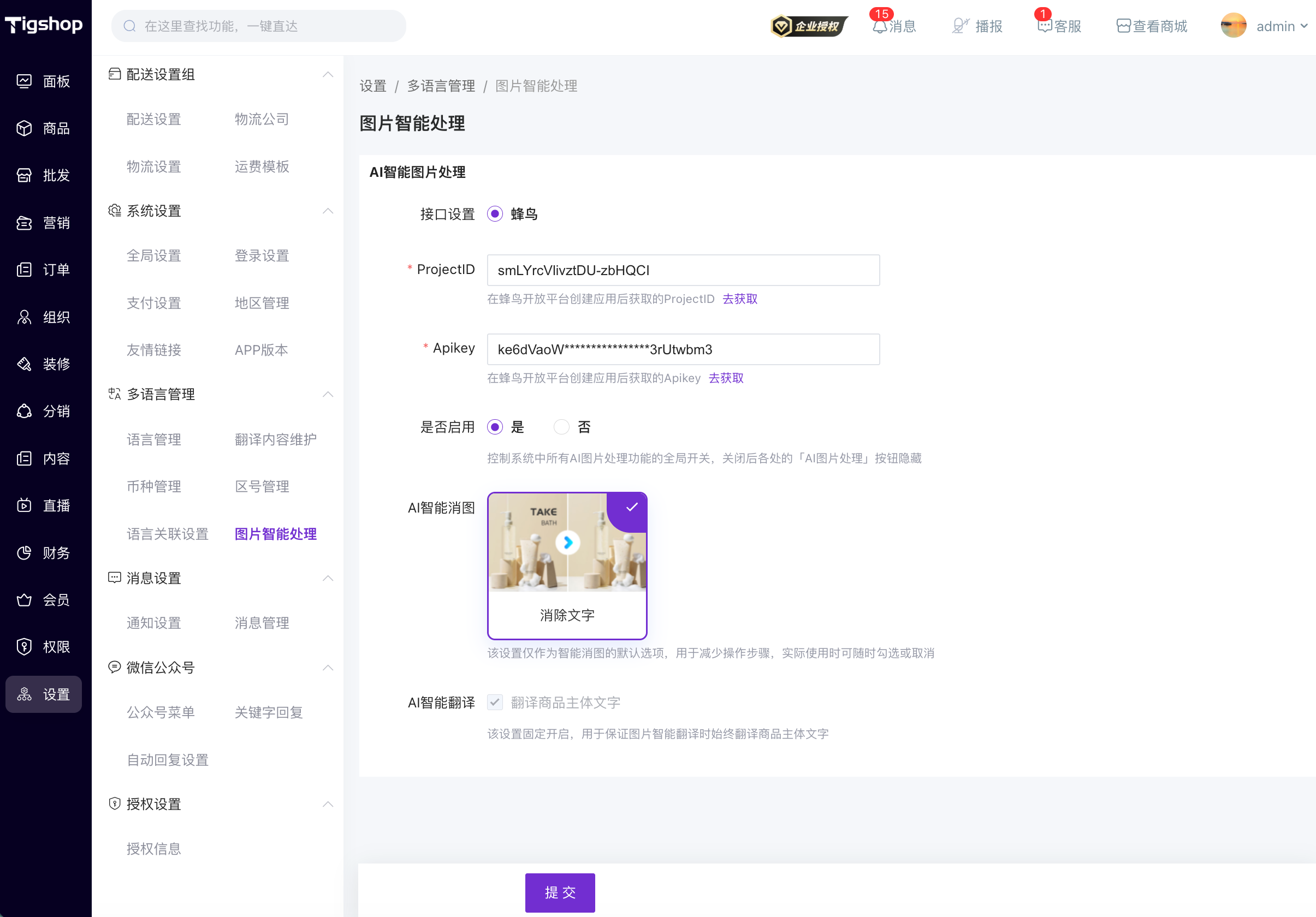Open the 消息 notifications bell
The width and height of the screenshot is (1316, 917).
880,26
